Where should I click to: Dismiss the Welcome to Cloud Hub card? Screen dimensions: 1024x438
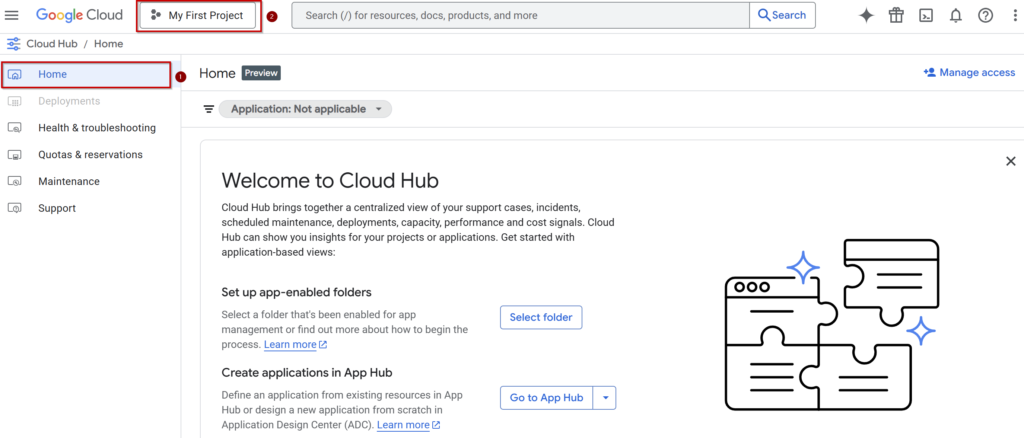click(1011, 161)
